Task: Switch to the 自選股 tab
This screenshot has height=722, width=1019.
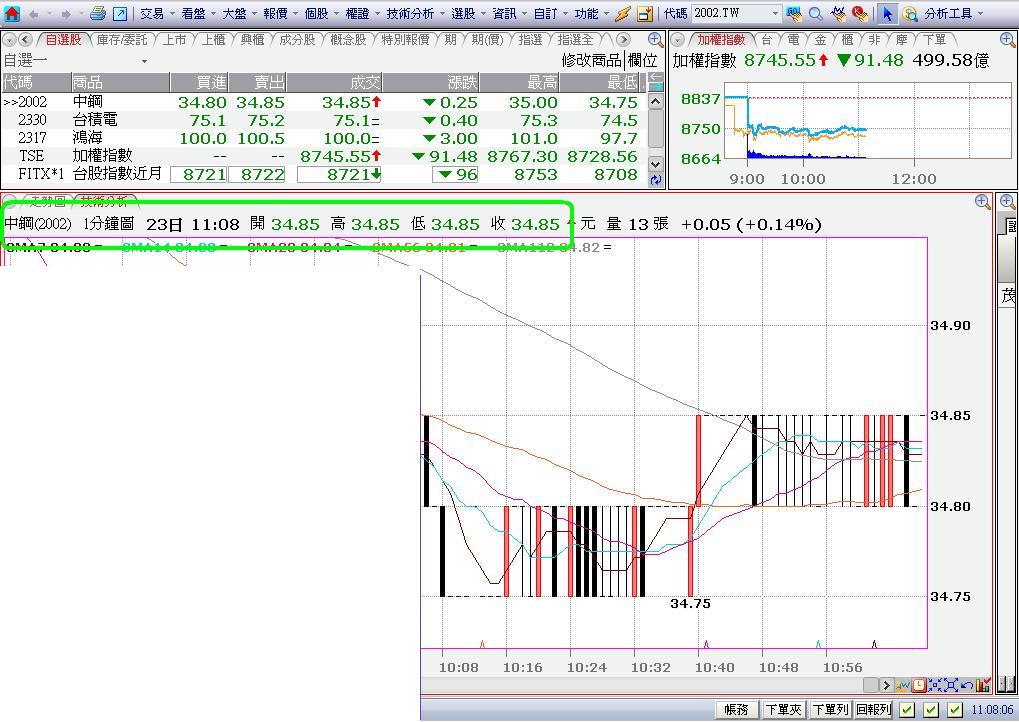Action: pos(64,40)
